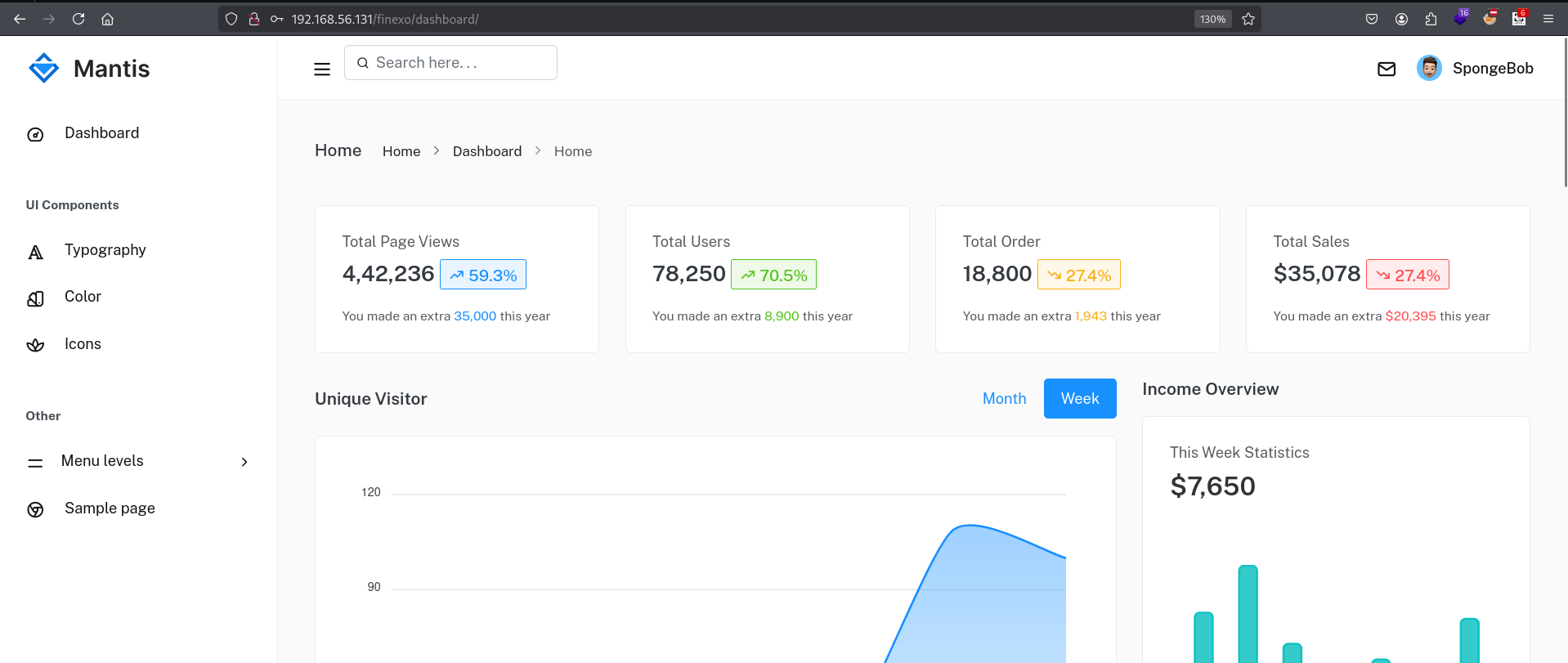Click the extension icon with badge 16
The height and width of the screenshot is (663, 1568).
point(1461,17)
